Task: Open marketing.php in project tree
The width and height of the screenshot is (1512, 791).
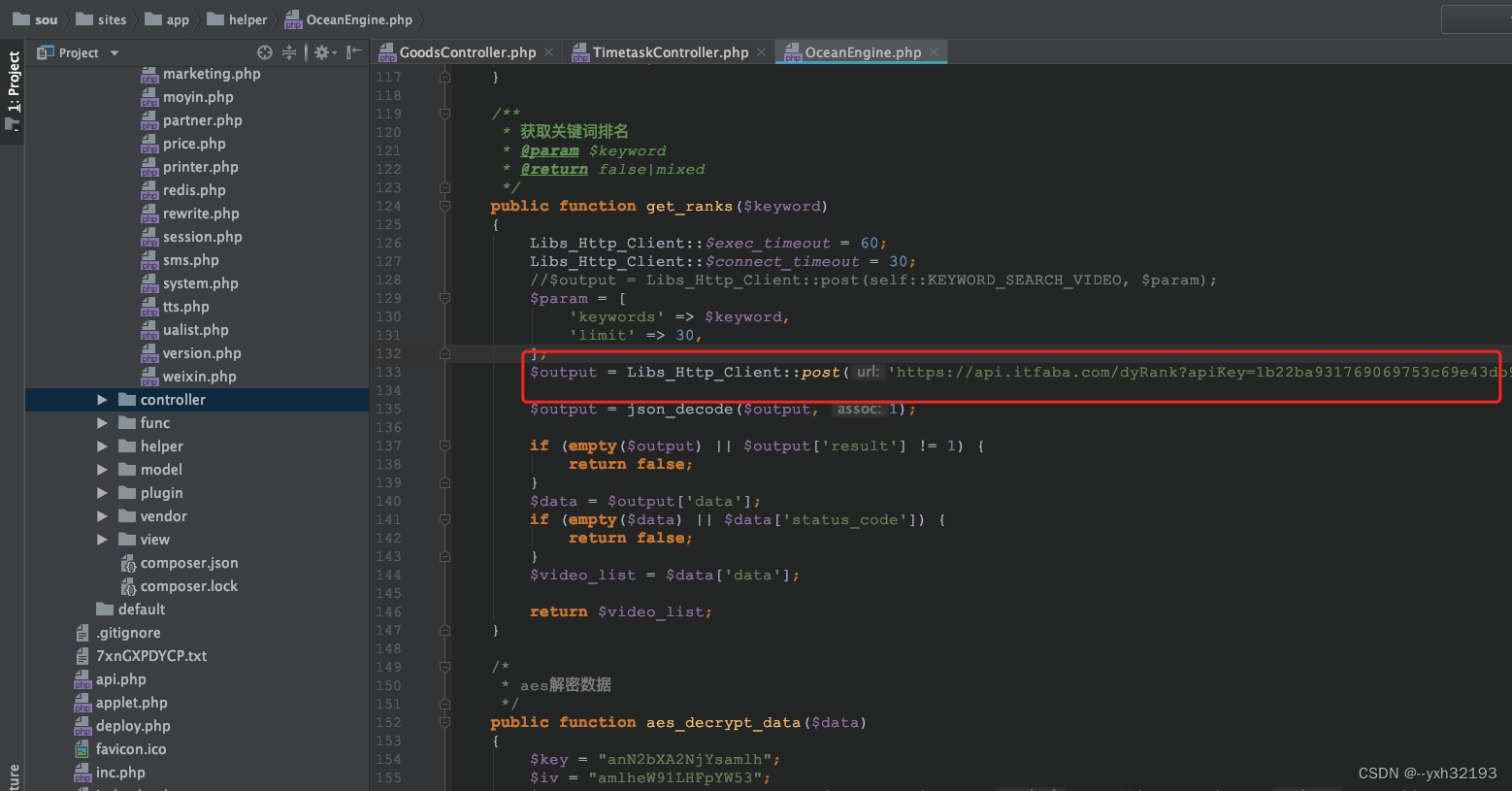Action: tap(201, 74)
